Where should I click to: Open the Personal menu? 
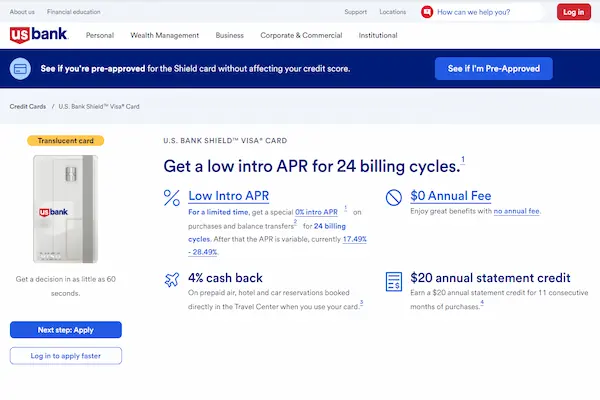(x=100, y=35)
